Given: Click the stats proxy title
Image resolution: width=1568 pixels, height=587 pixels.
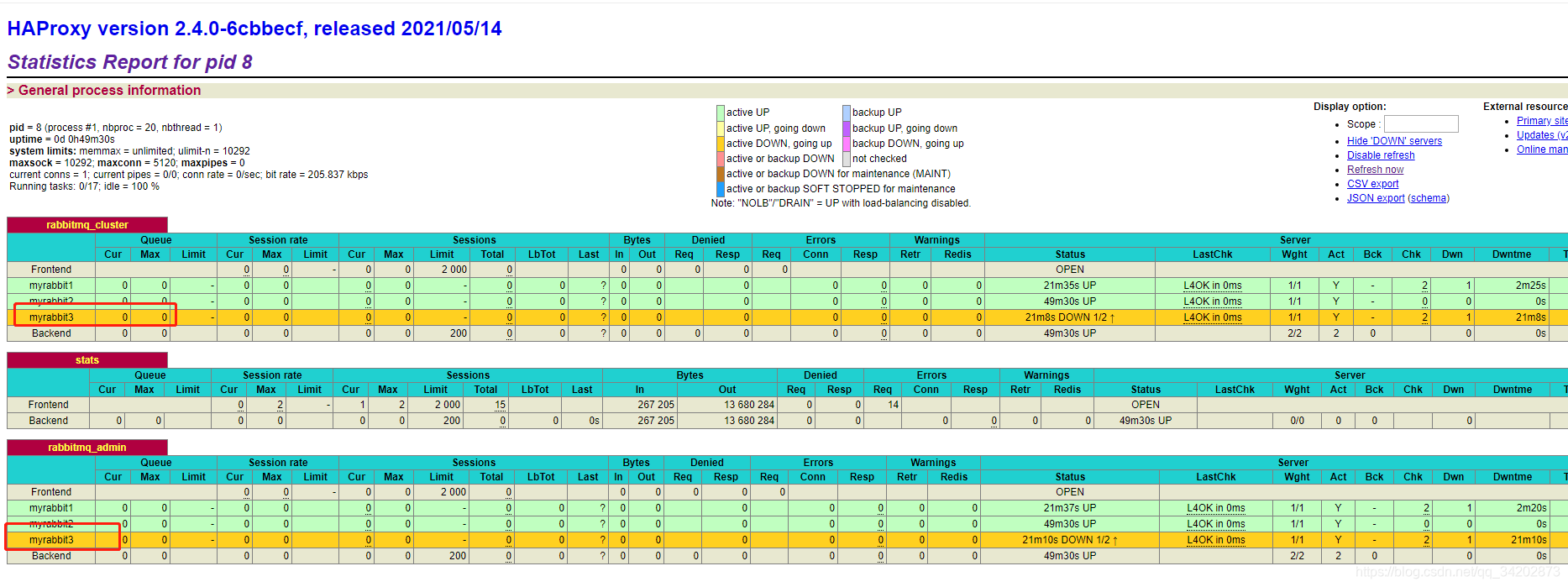Looking at the screenshot, I should pos(87,360).
